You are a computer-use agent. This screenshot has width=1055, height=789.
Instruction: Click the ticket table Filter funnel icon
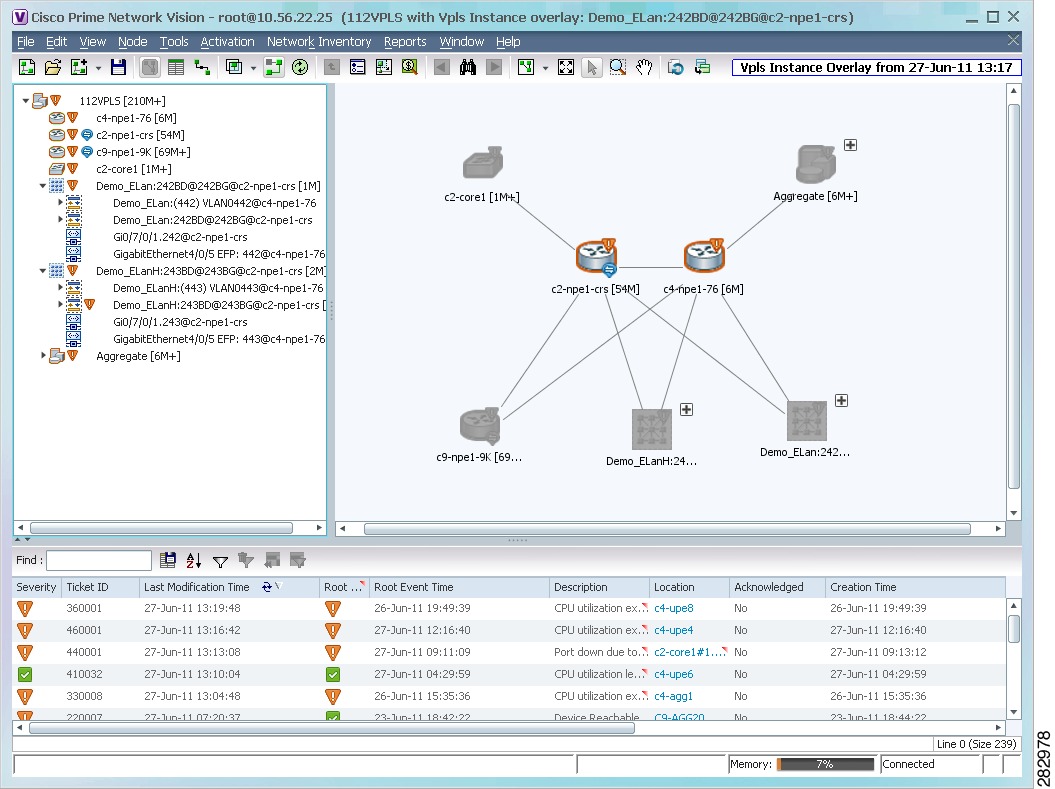point(220,560)
